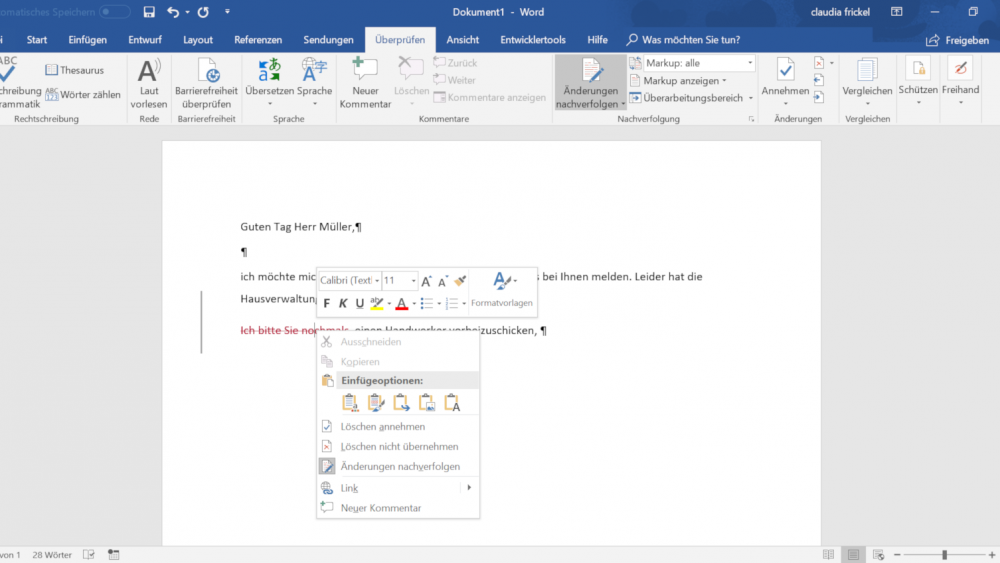The height and width of the screenshot is (563, 1000).
Task: Open the Sprache language tool
Action: point(314,84)
